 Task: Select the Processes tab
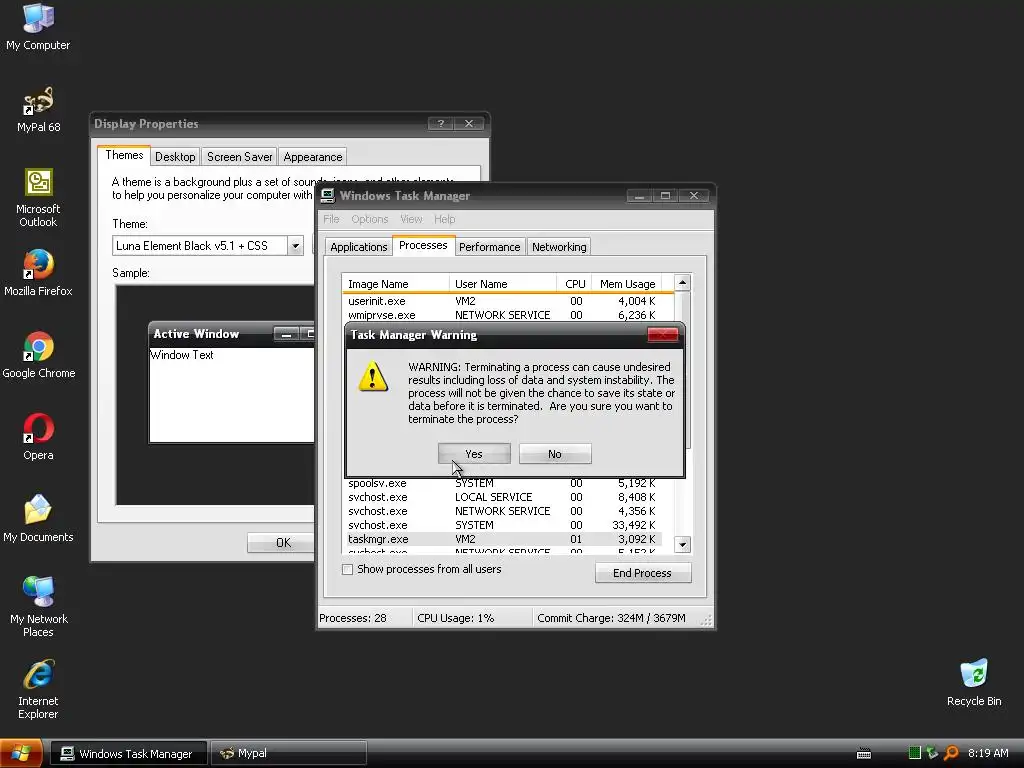[423, 245]
